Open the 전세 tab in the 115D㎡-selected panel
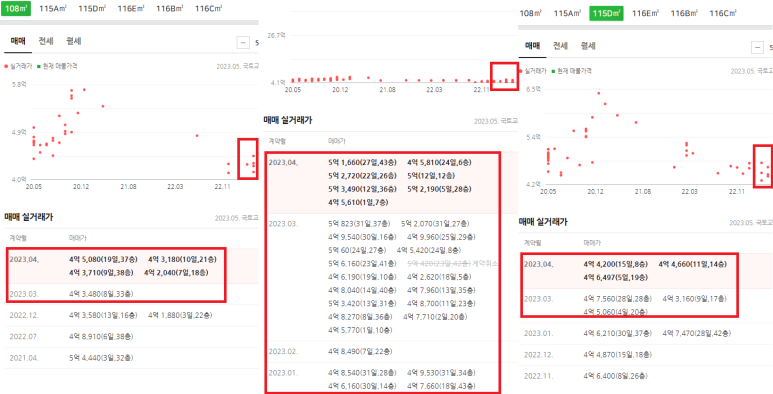This screenshot has width=773, height=394. [561, 46]
